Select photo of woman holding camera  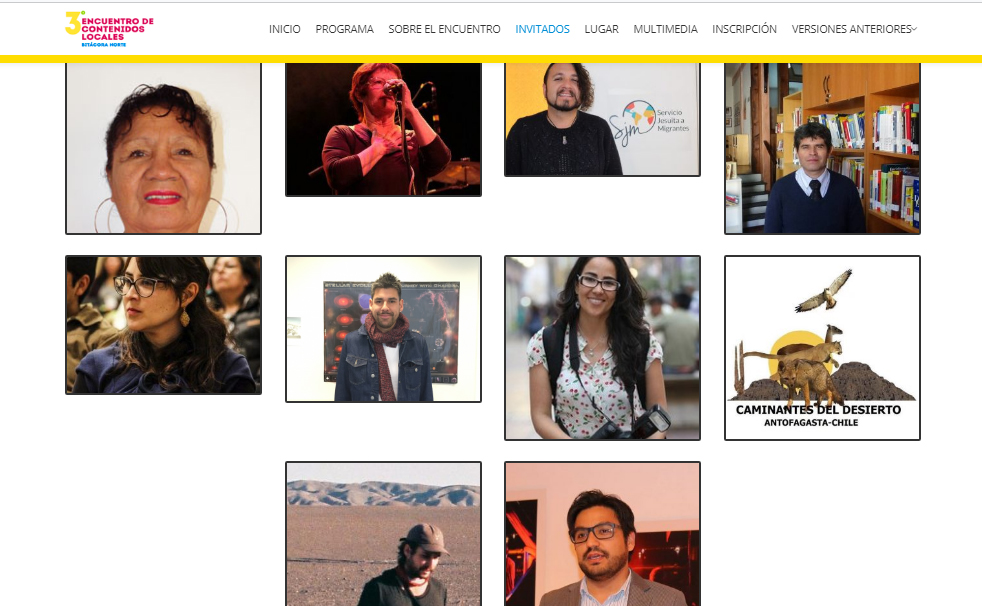coord(602,347)
